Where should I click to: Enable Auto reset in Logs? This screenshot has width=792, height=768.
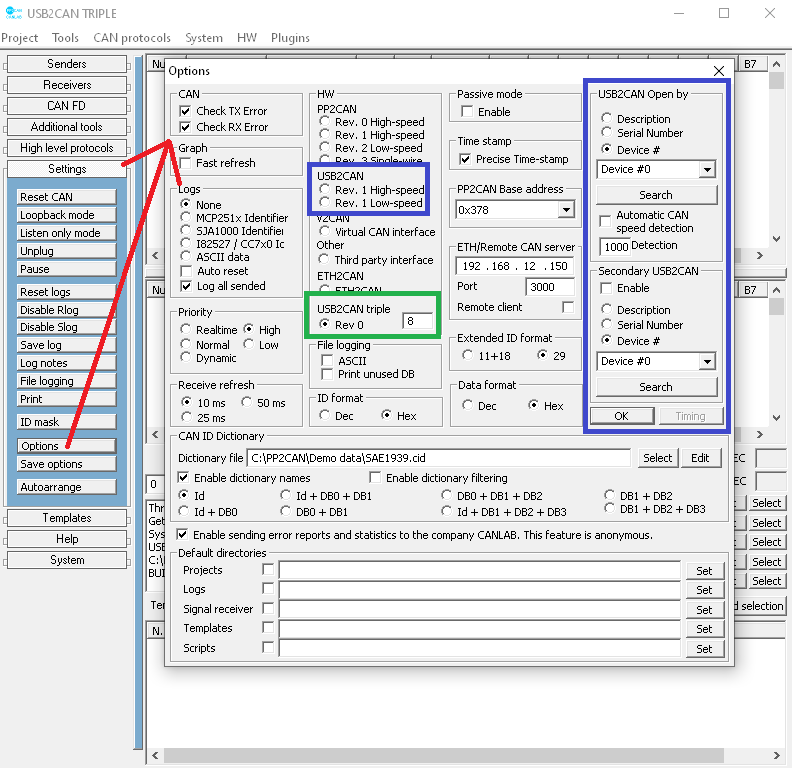click(186, 271)
